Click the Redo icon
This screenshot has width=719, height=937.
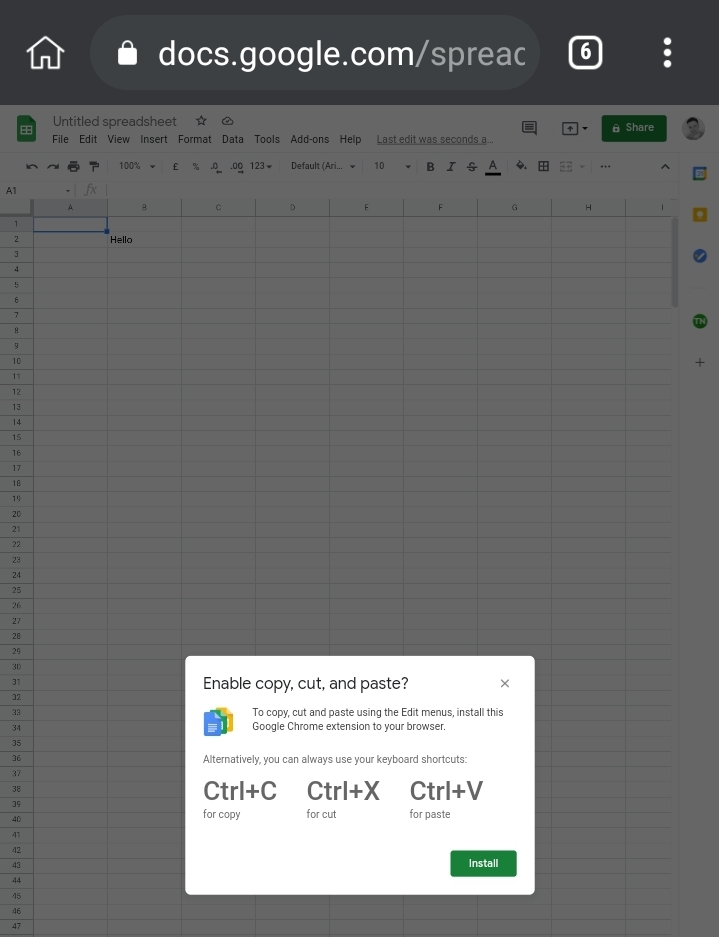click(53, 166)
